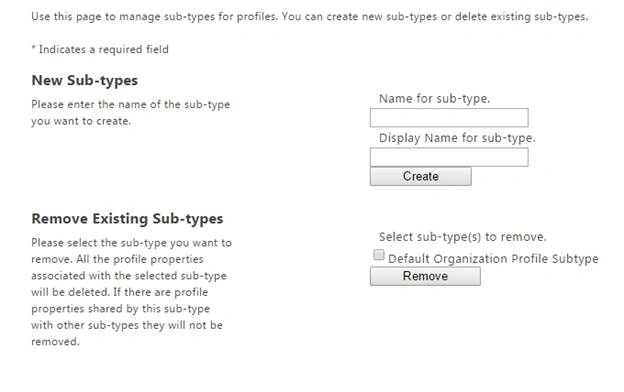Click the 'Remove Existing Sub-types' heading

[x=127, y=219]
